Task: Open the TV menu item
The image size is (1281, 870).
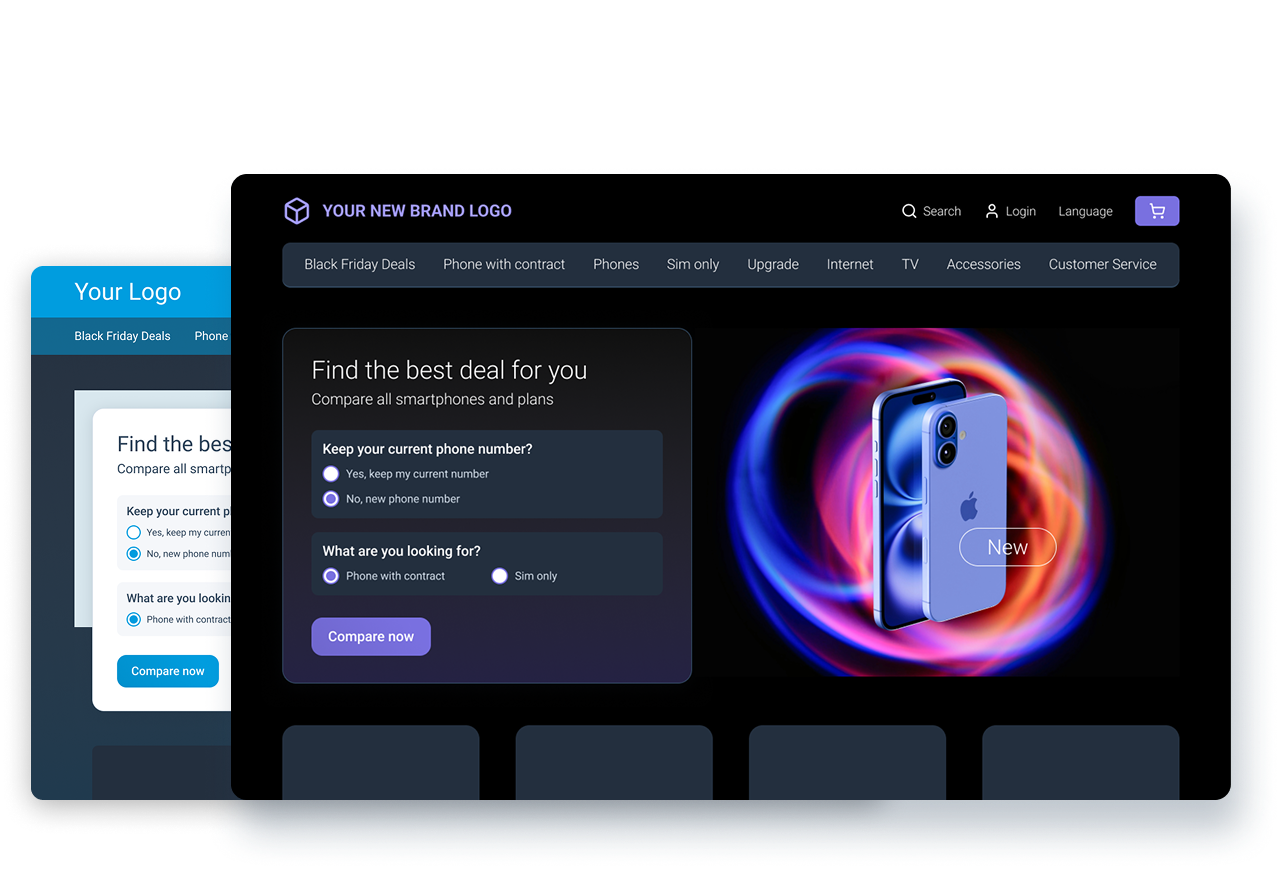Action: (910, 265)
